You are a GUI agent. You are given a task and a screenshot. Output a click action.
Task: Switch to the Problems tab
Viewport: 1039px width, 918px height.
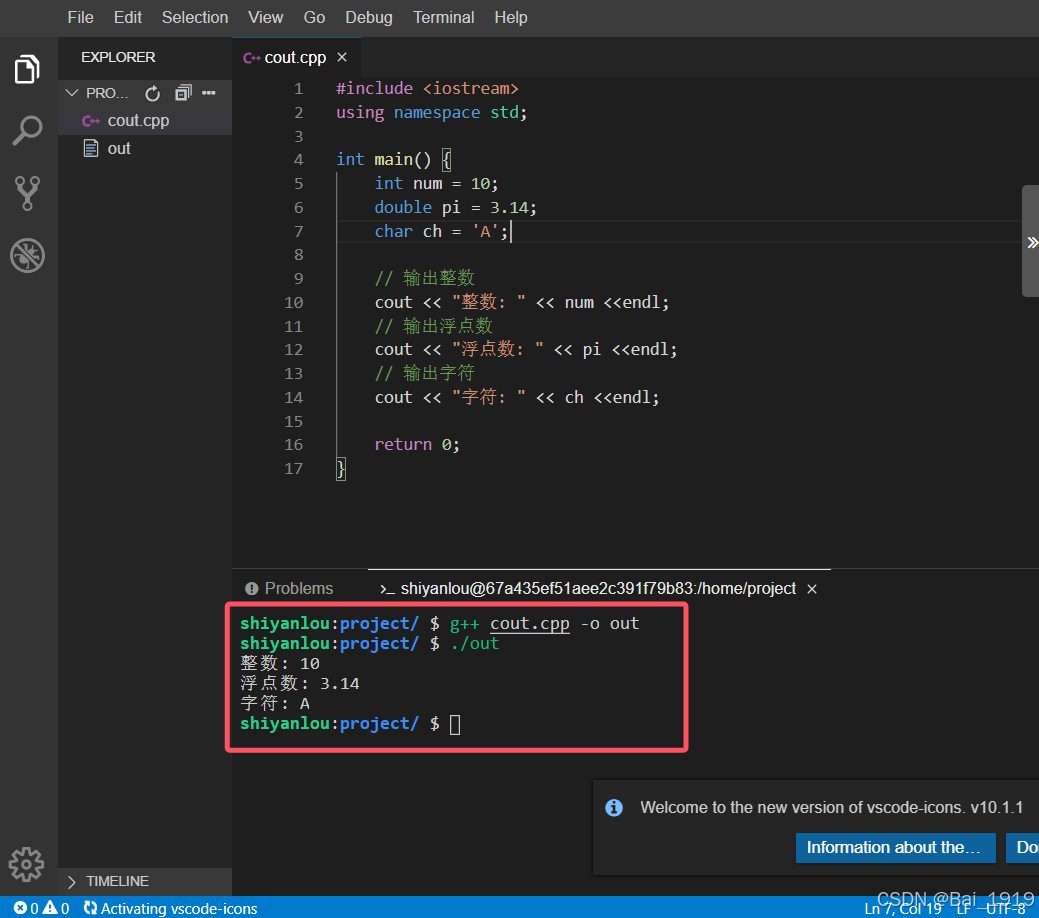click(299, 588)
